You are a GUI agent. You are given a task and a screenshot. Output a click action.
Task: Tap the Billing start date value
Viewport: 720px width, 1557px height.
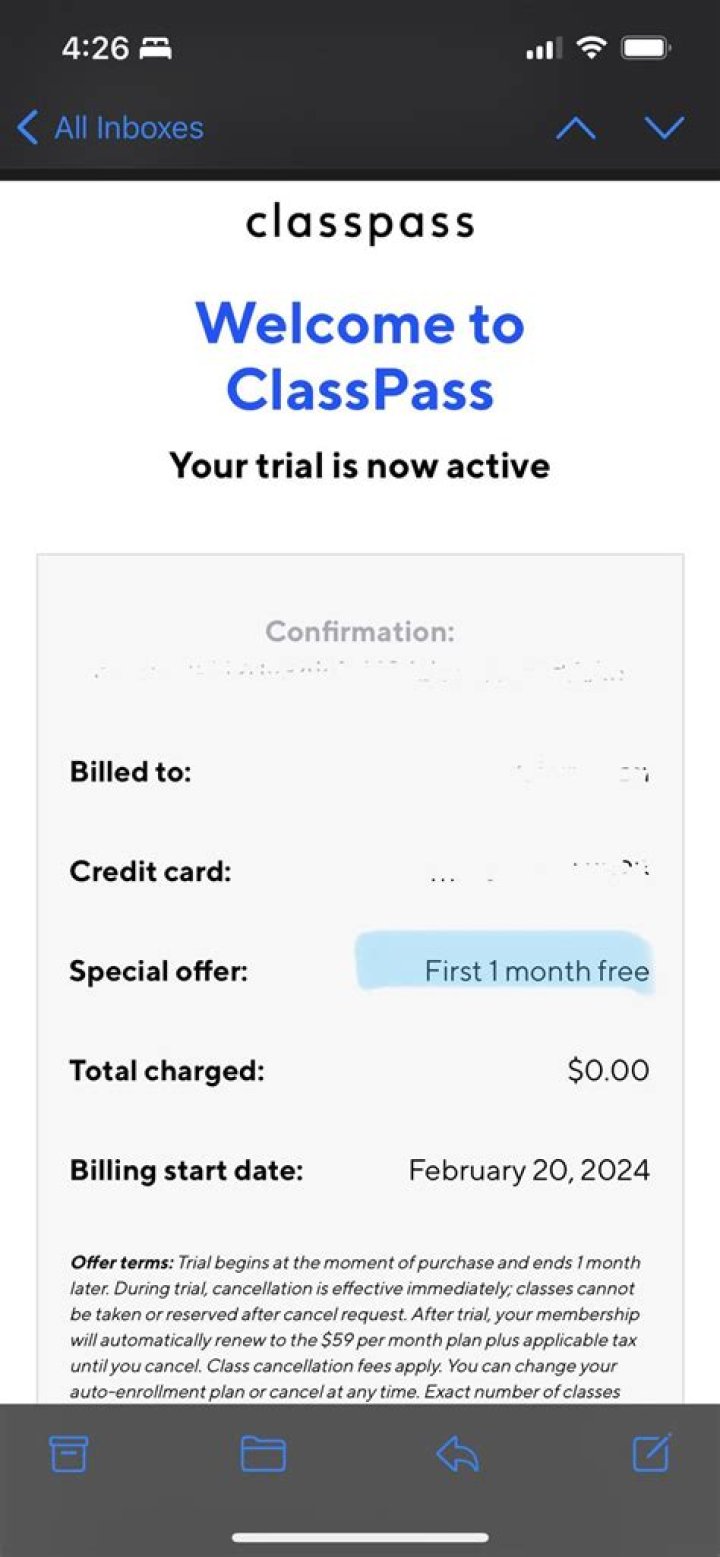(x=529, y=1170)
